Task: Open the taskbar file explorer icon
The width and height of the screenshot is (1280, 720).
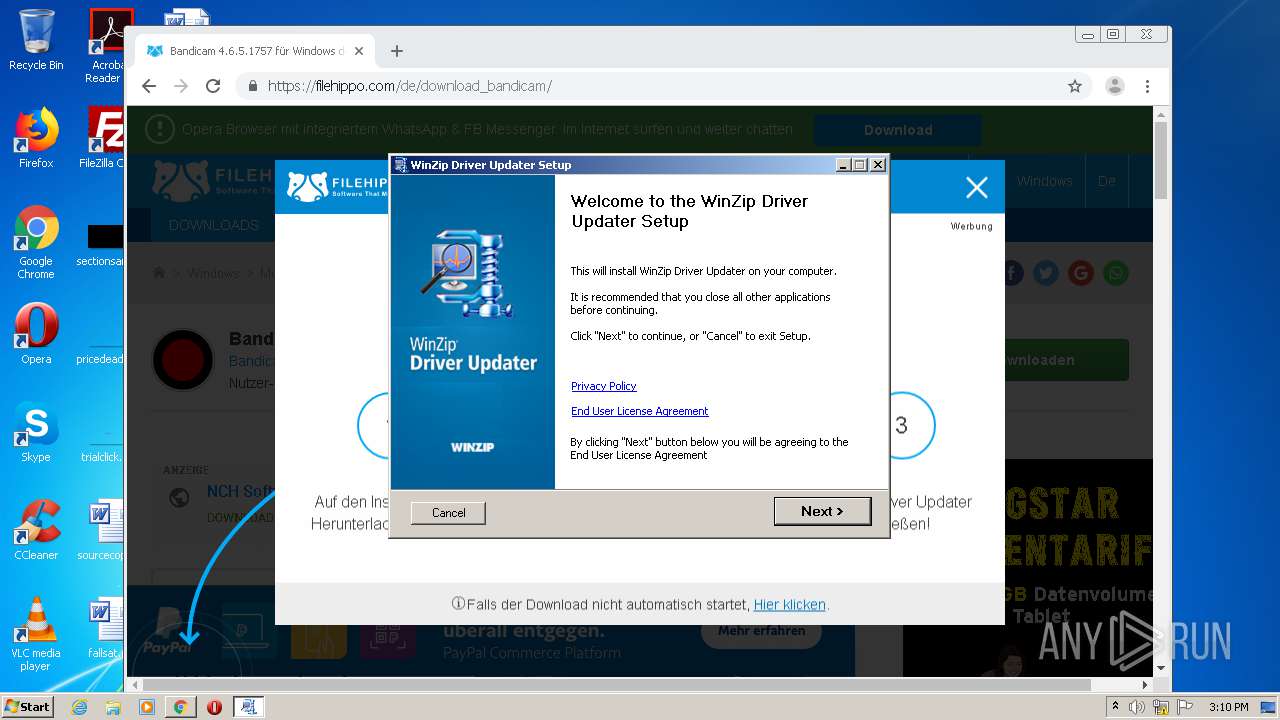Action: click(x=113, y=707)
